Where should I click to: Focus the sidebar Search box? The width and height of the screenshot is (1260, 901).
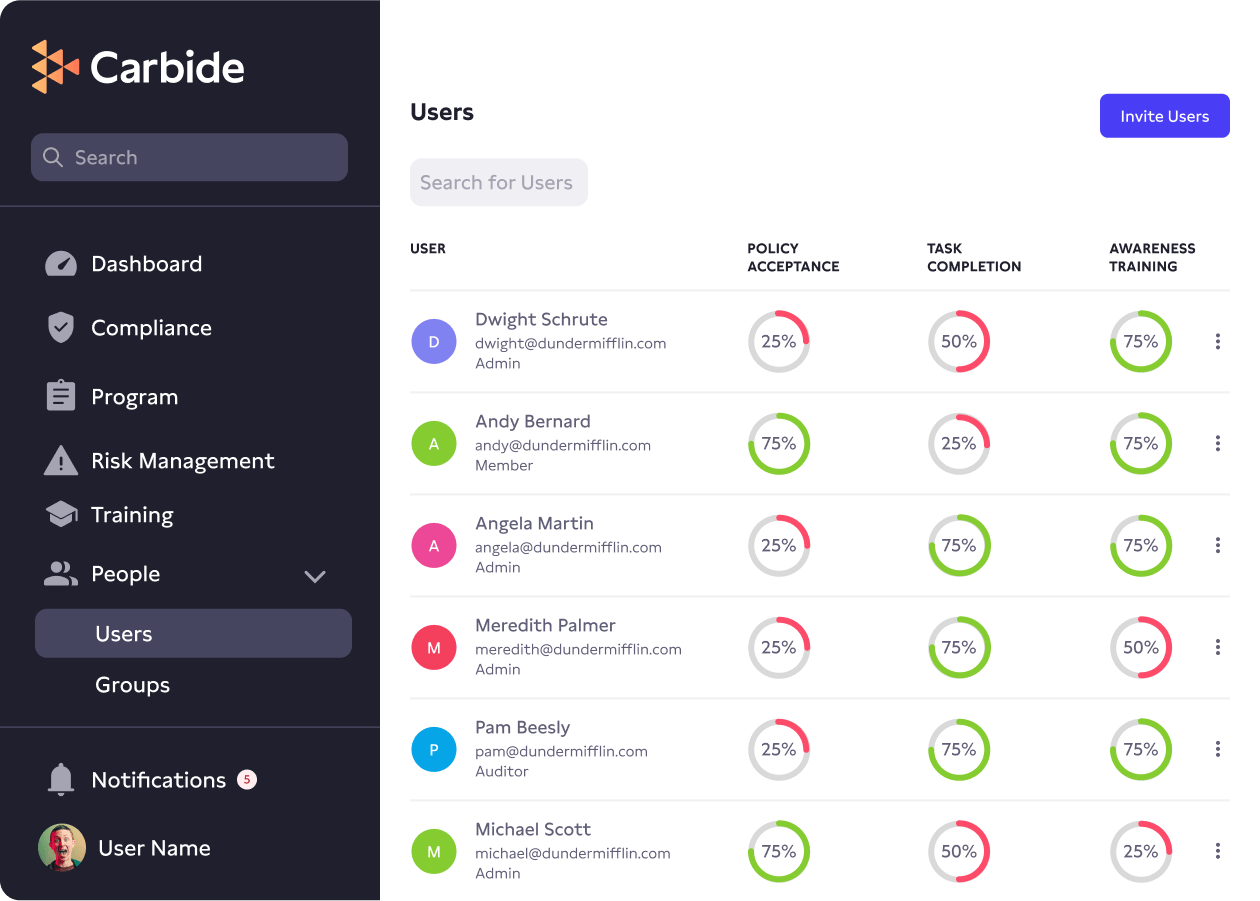[190, 158]
